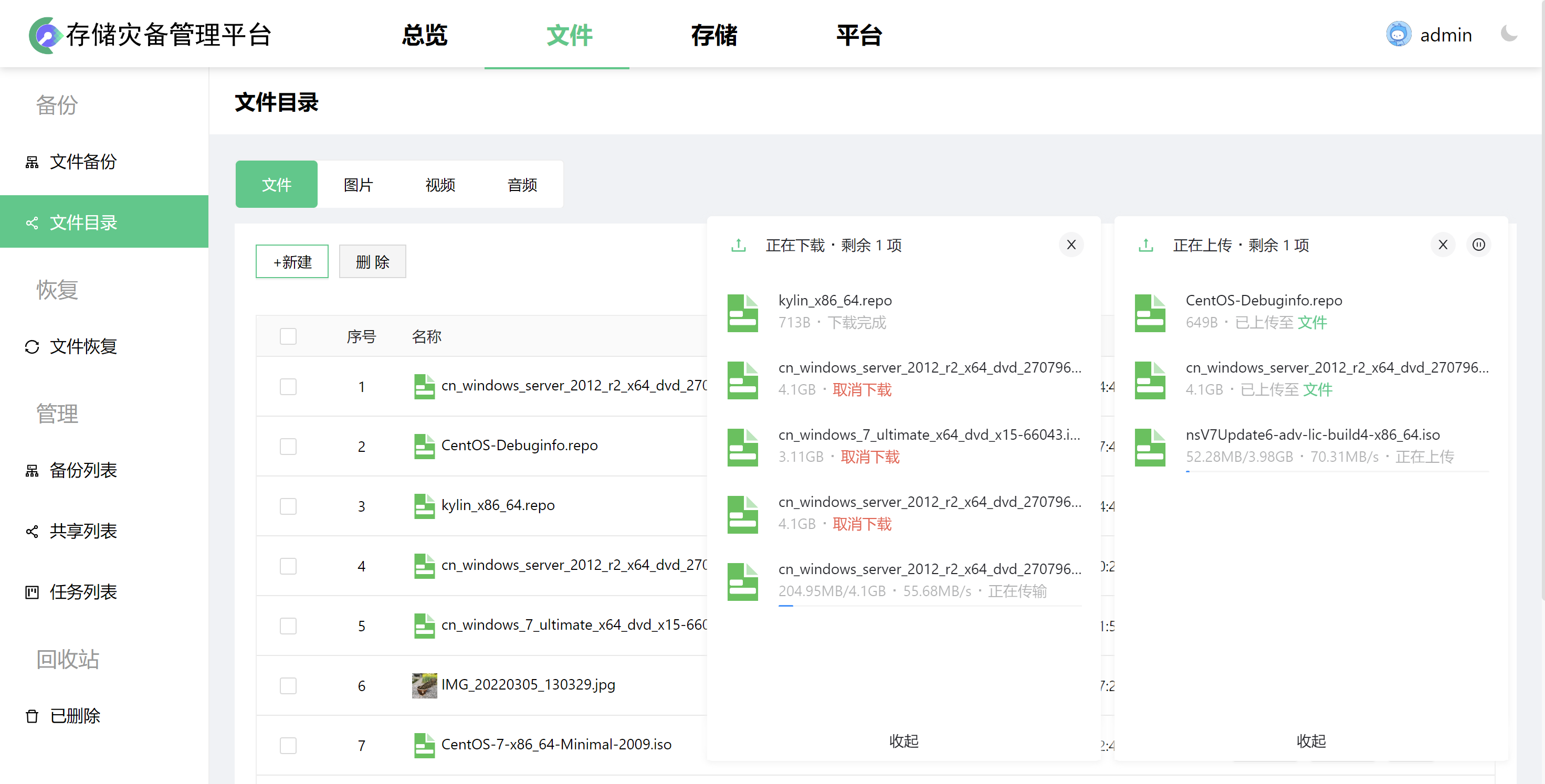Click the download progress bar of transferring file
Viewport: 1545px width, 784px height.
[x=930, y=606]
